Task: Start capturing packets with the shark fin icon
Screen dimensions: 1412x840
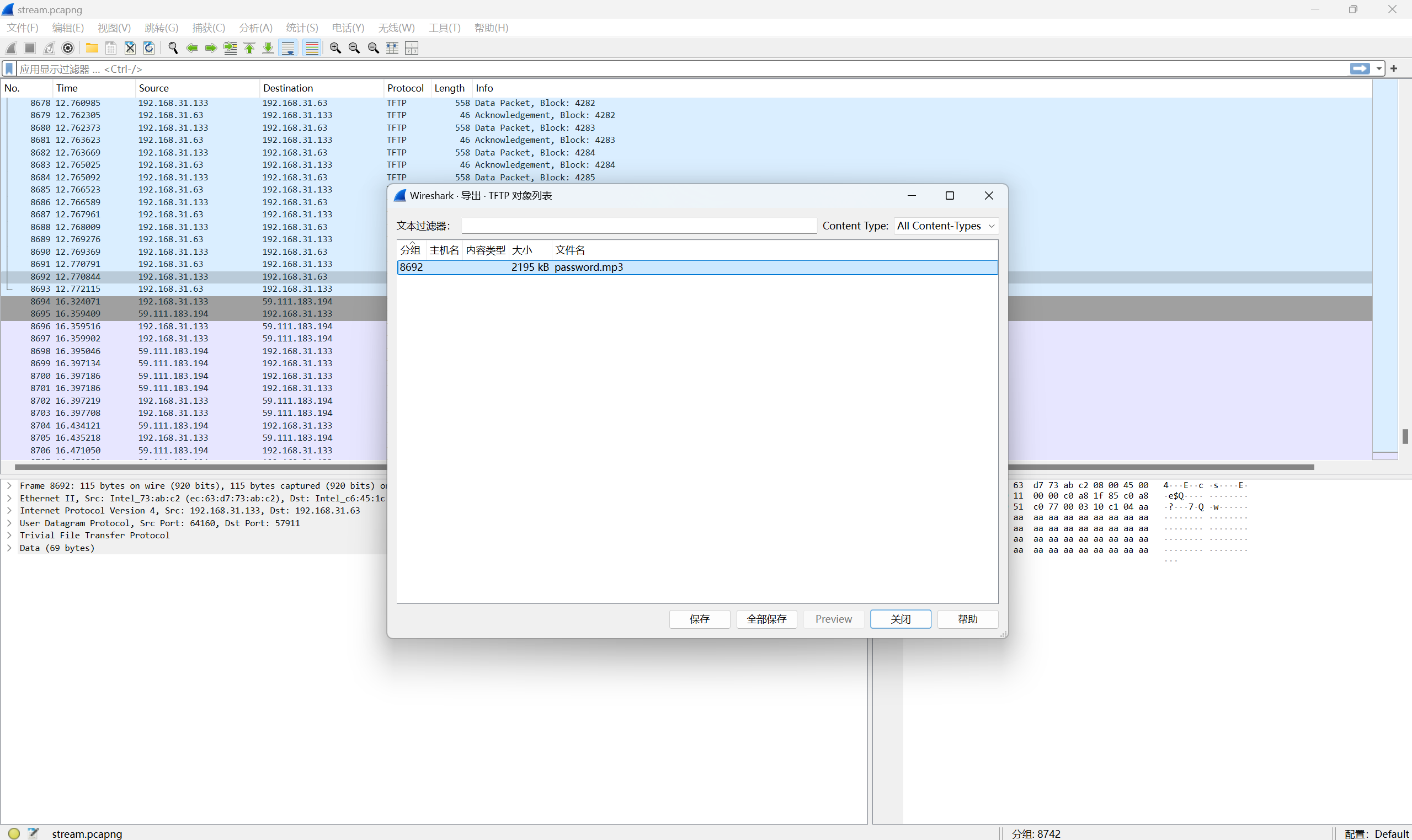Action: coord(12,48)
